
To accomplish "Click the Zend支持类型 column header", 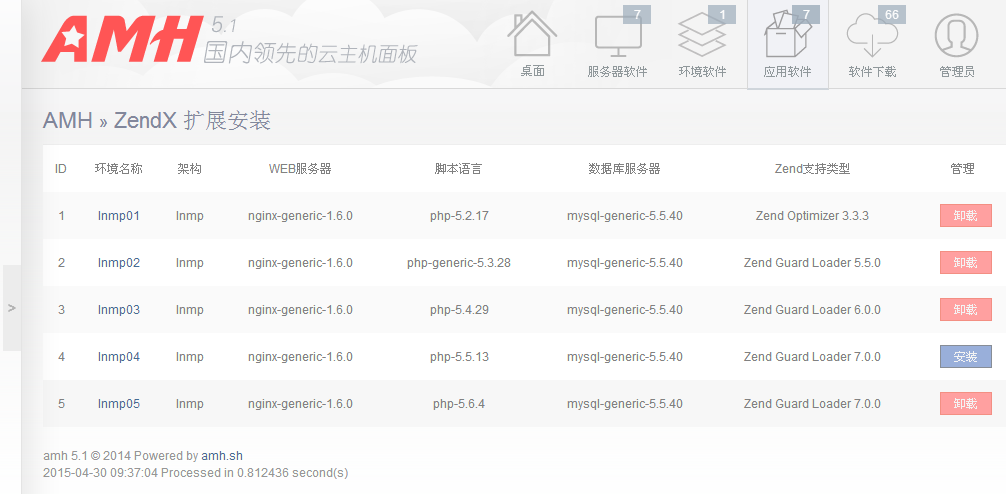I will tap(812, 169).
